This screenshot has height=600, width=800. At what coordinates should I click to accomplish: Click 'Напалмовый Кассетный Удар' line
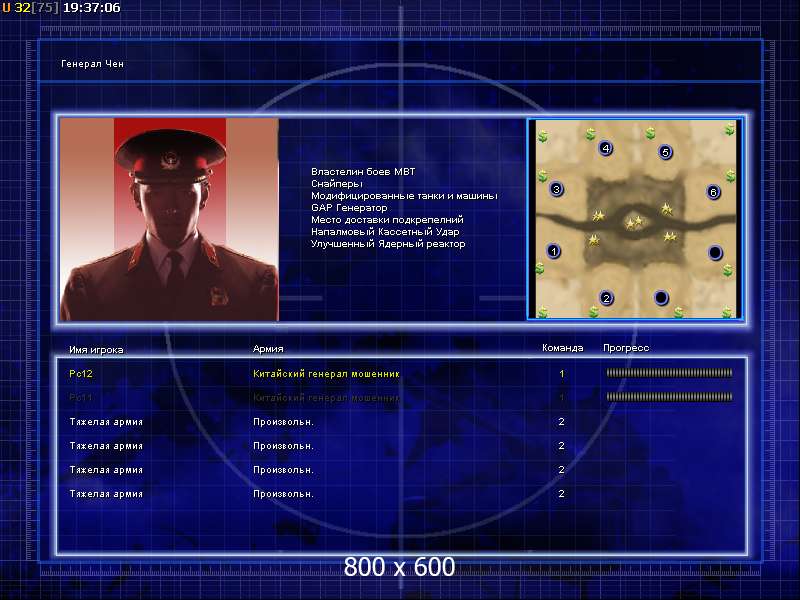click(x=385, y=232)
